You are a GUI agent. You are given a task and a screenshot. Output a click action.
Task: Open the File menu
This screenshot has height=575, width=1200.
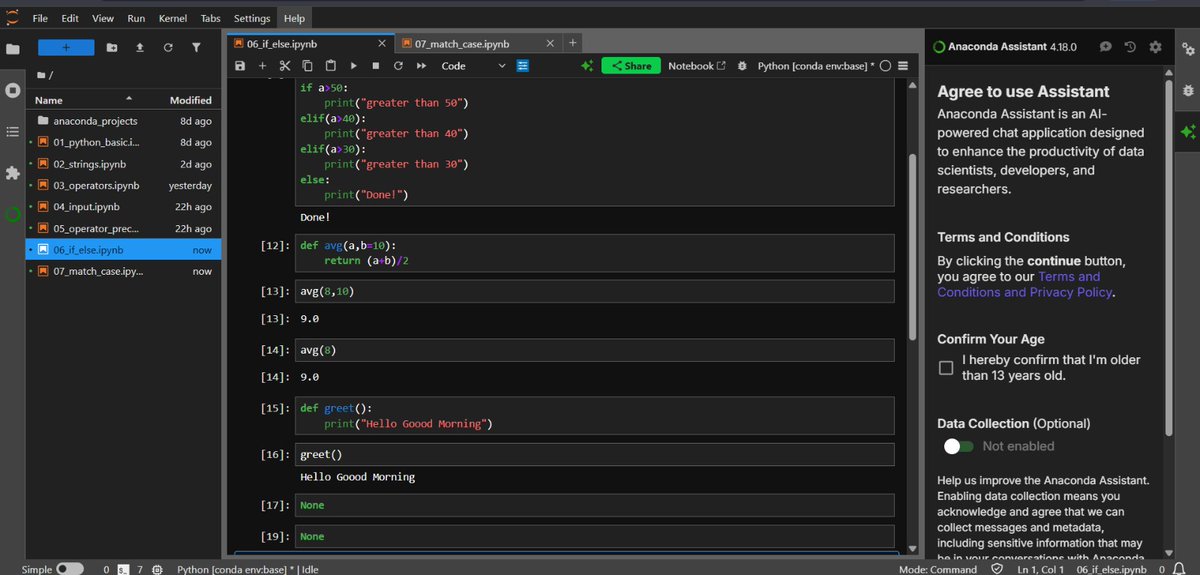(x=40, y=18)
